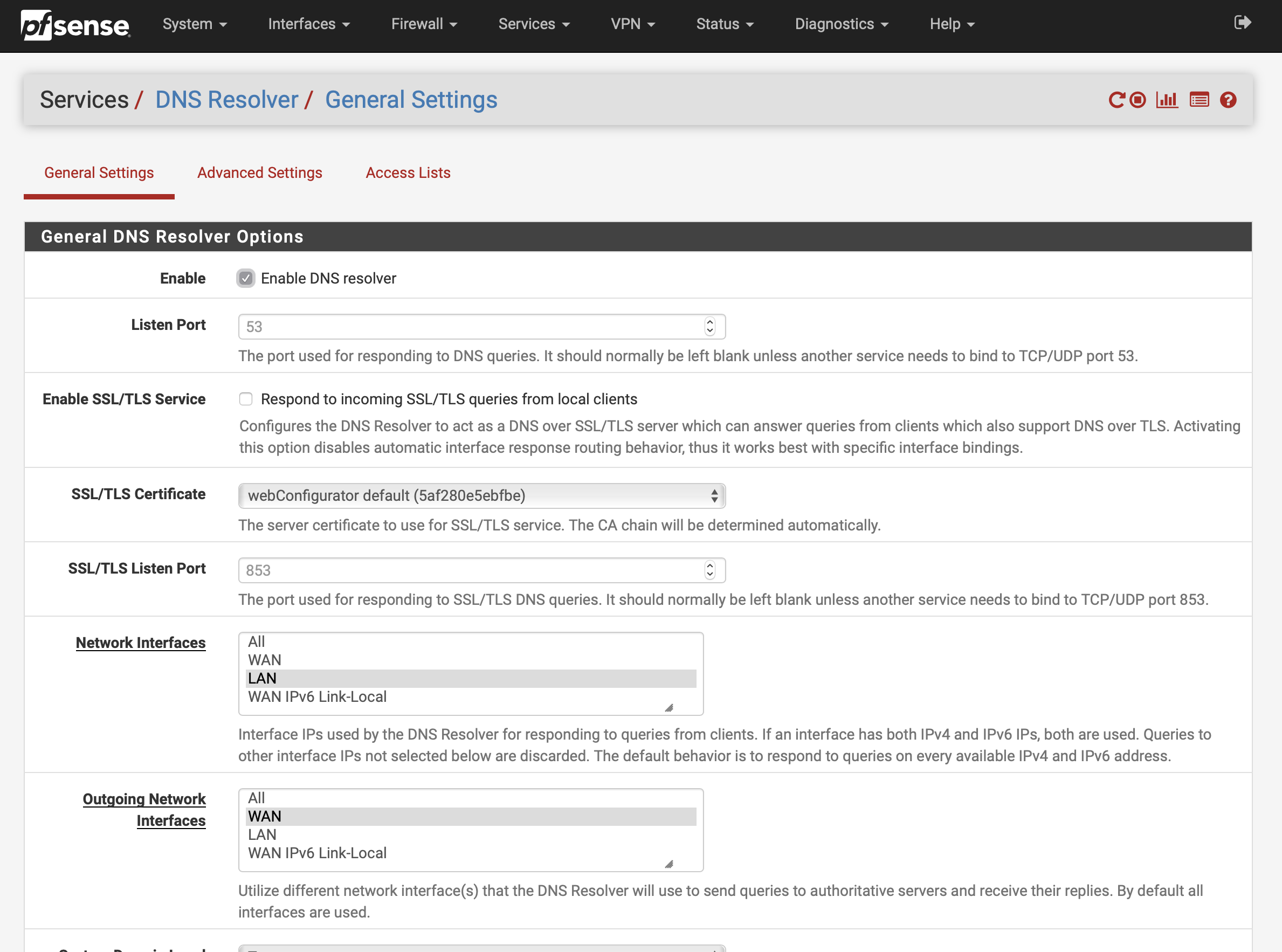
Task: Click the stop service icon
Action: point(1138,100)
